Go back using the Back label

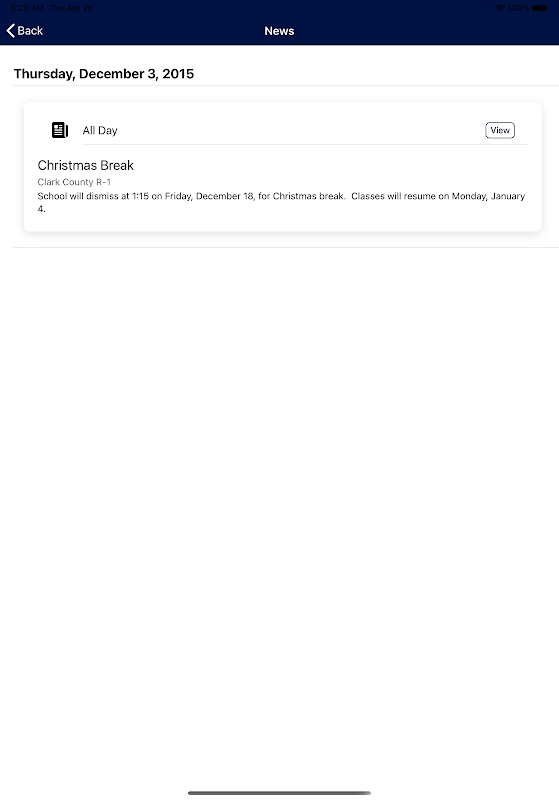coord(30,31)
